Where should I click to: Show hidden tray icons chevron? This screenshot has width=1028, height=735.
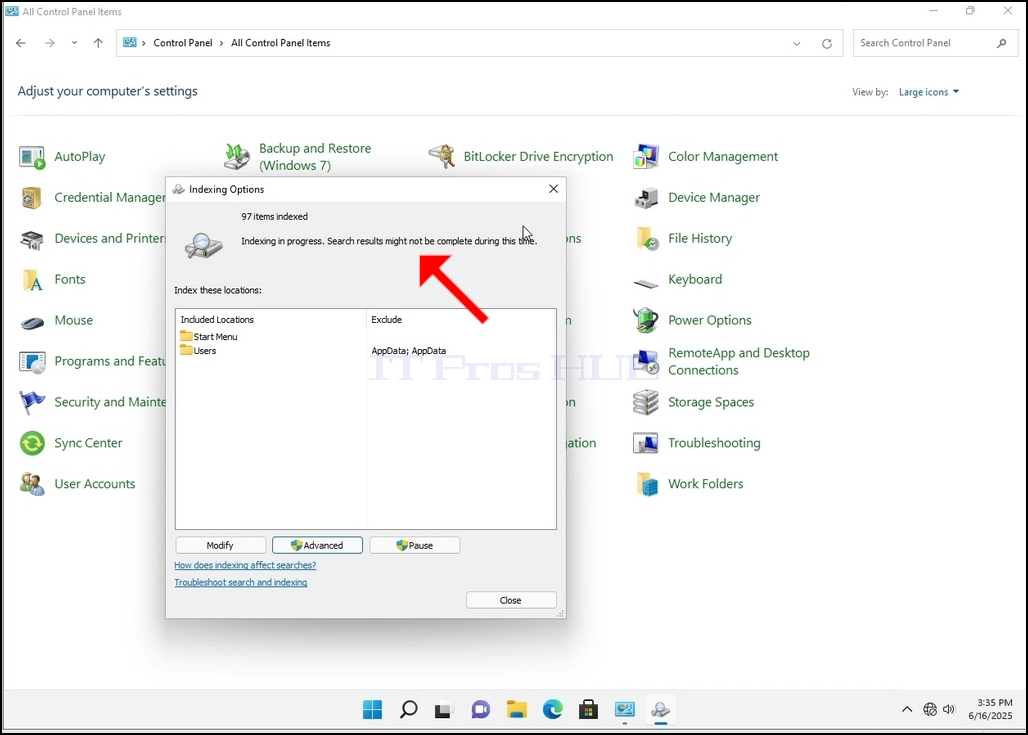click(x=907, y=709)
